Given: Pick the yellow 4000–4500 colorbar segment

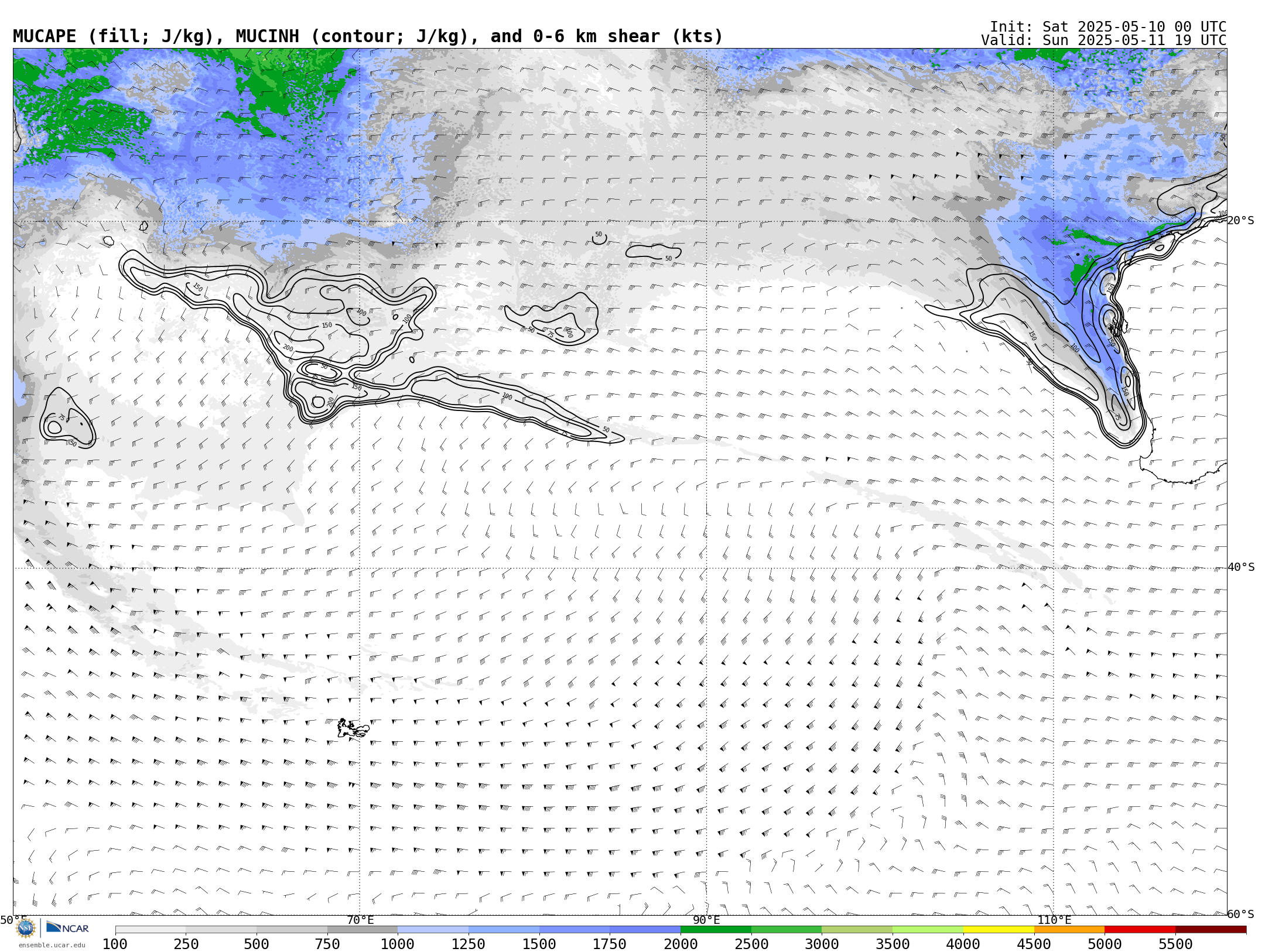Looking at the screenshot, I should tap(999, 930).
